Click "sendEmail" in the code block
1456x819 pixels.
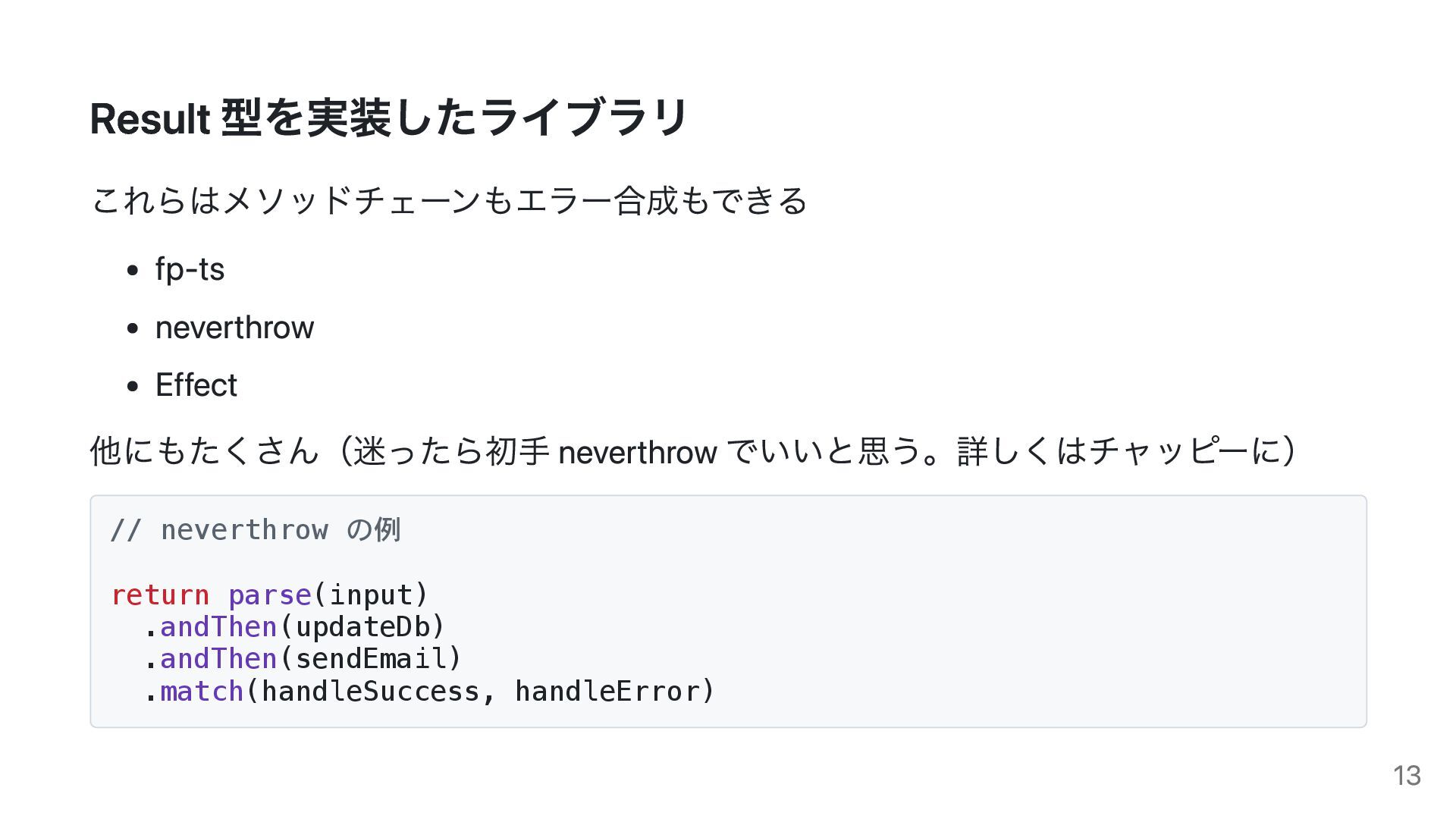370,659
